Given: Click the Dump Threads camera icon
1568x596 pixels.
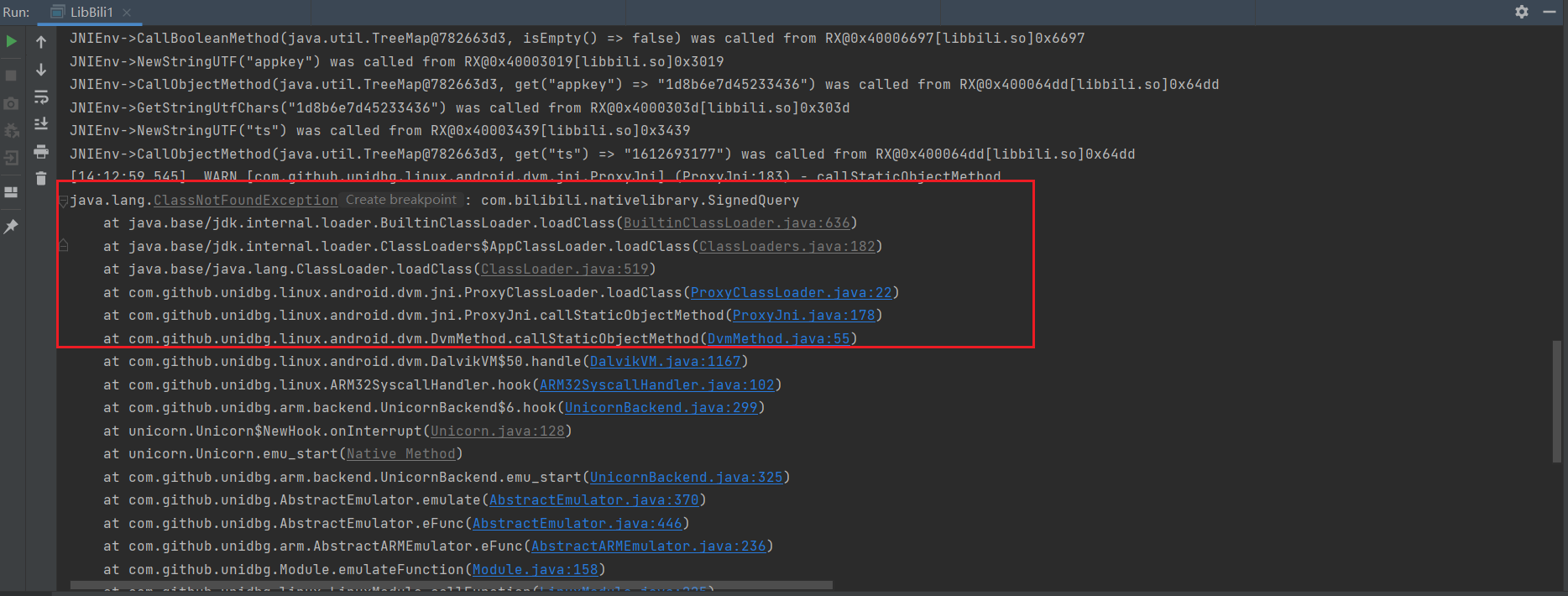Looking at the screenshot, I should 12,103.
